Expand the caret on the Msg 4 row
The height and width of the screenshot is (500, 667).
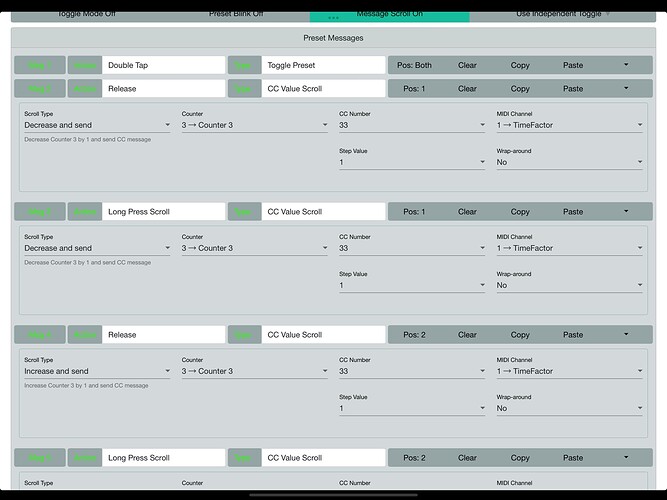626,334
